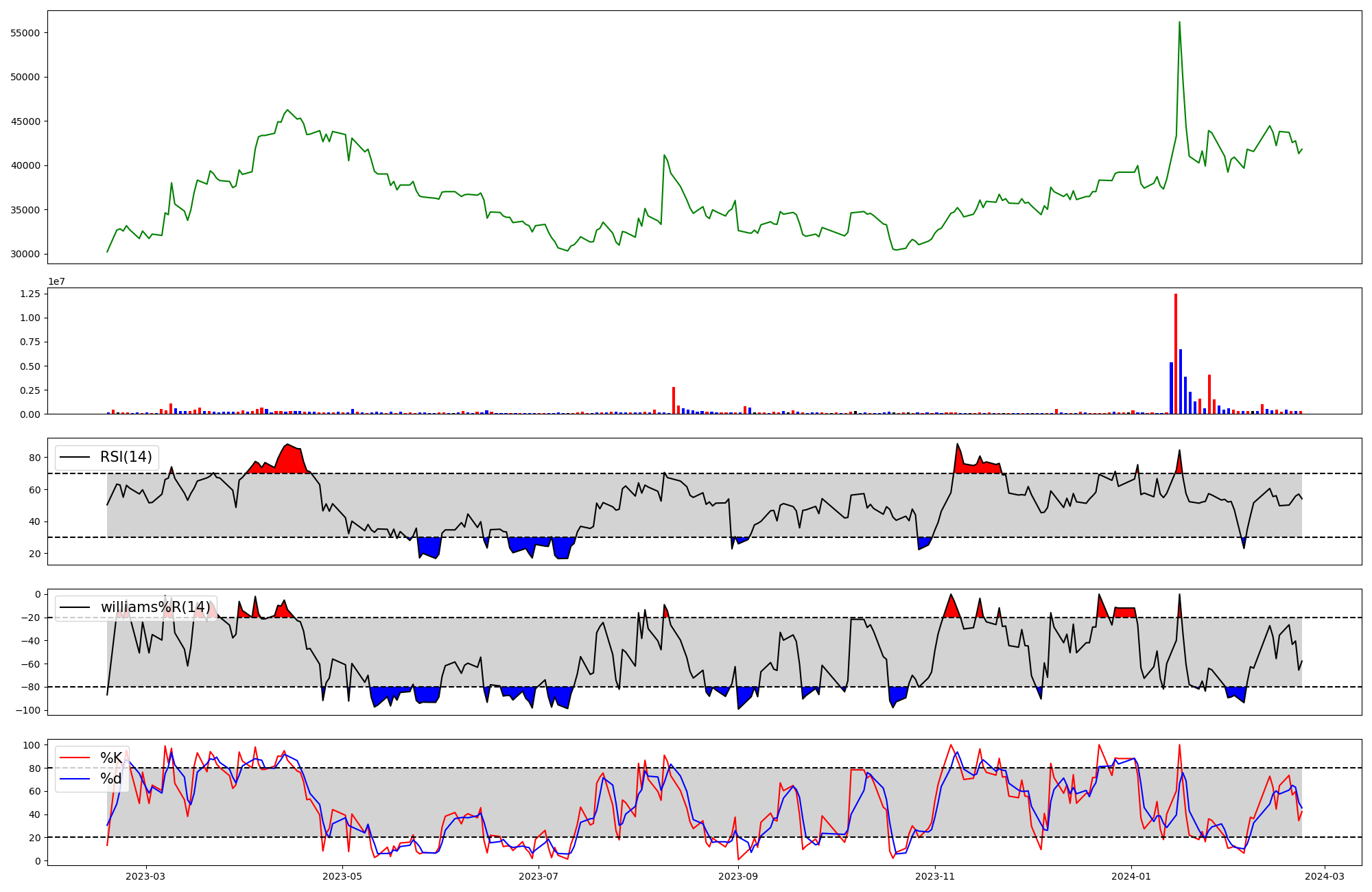This screenshot has height=892, width=1372.
Task: Click the williams%R(14) legend label
Action: pos(155,607)
